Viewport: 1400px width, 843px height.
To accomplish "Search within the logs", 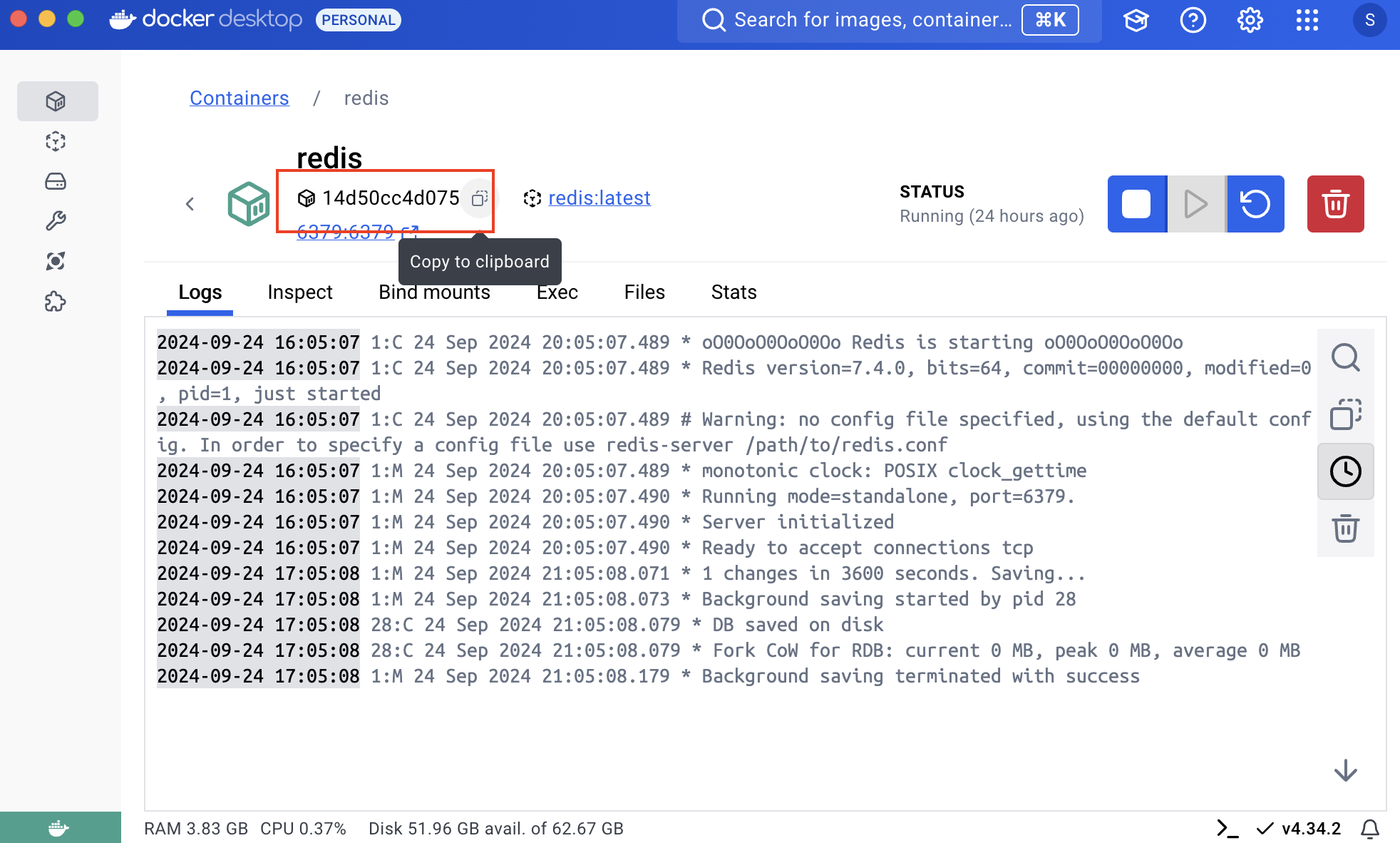I will (x=1345, y=357).
